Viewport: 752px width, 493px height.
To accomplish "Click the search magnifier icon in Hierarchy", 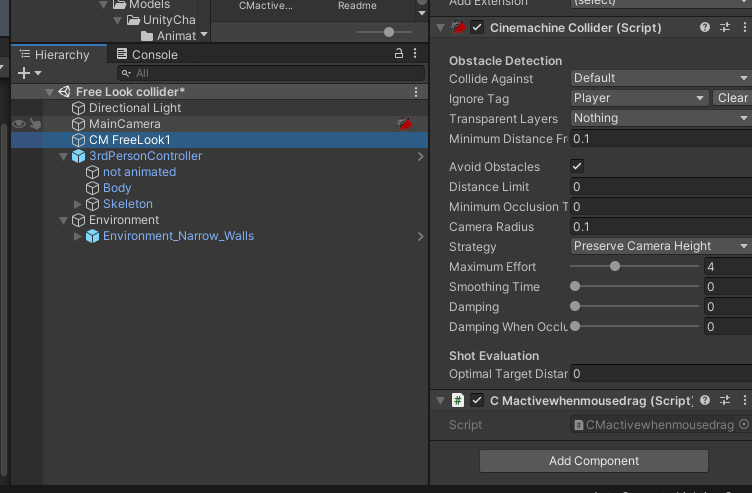I will click(126, 73).
